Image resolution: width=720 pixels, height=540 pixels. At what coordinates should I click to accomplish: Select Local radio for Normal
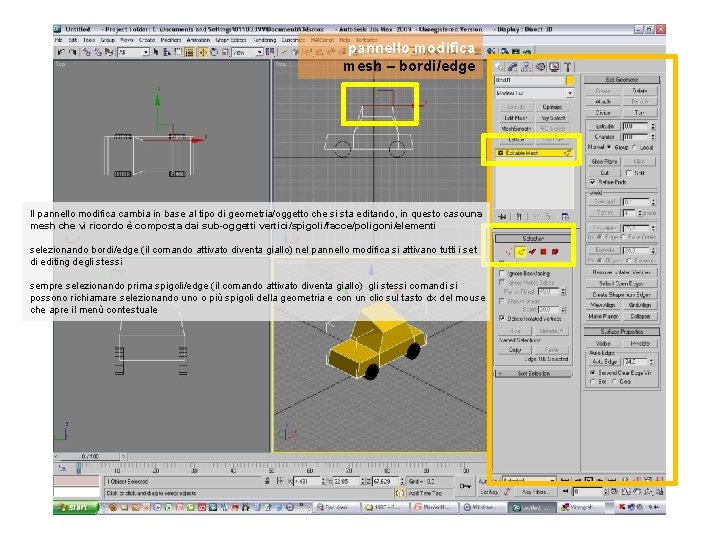pyautogui.click(x=635, y=147)
